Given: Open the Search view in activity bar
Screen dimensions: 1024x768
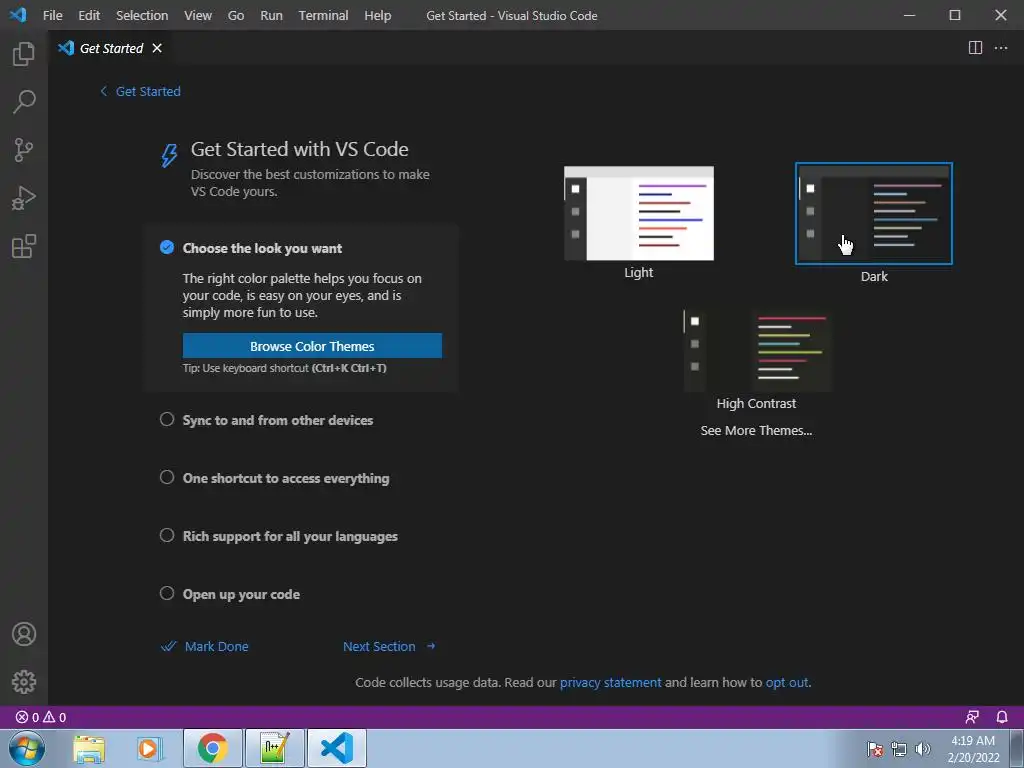Looking at the screenshot, I should click(24, 102).
